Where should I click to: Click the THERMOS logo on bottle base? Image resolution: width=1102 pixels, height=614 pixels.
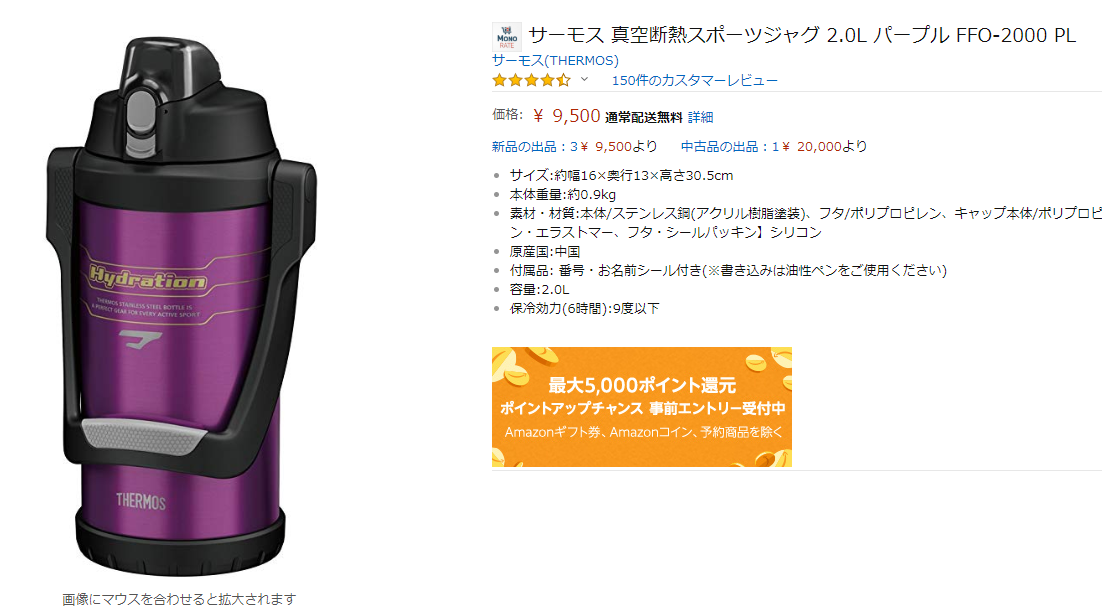point(141,501)
